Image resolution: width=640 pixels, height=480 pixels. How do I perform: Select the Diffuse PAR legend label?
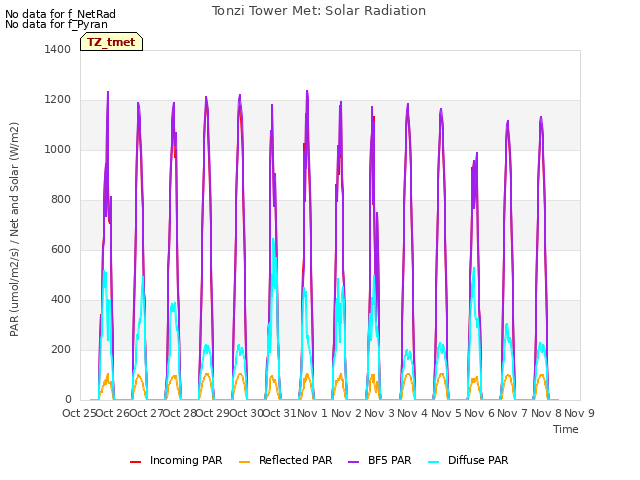[x=478, y=460]
